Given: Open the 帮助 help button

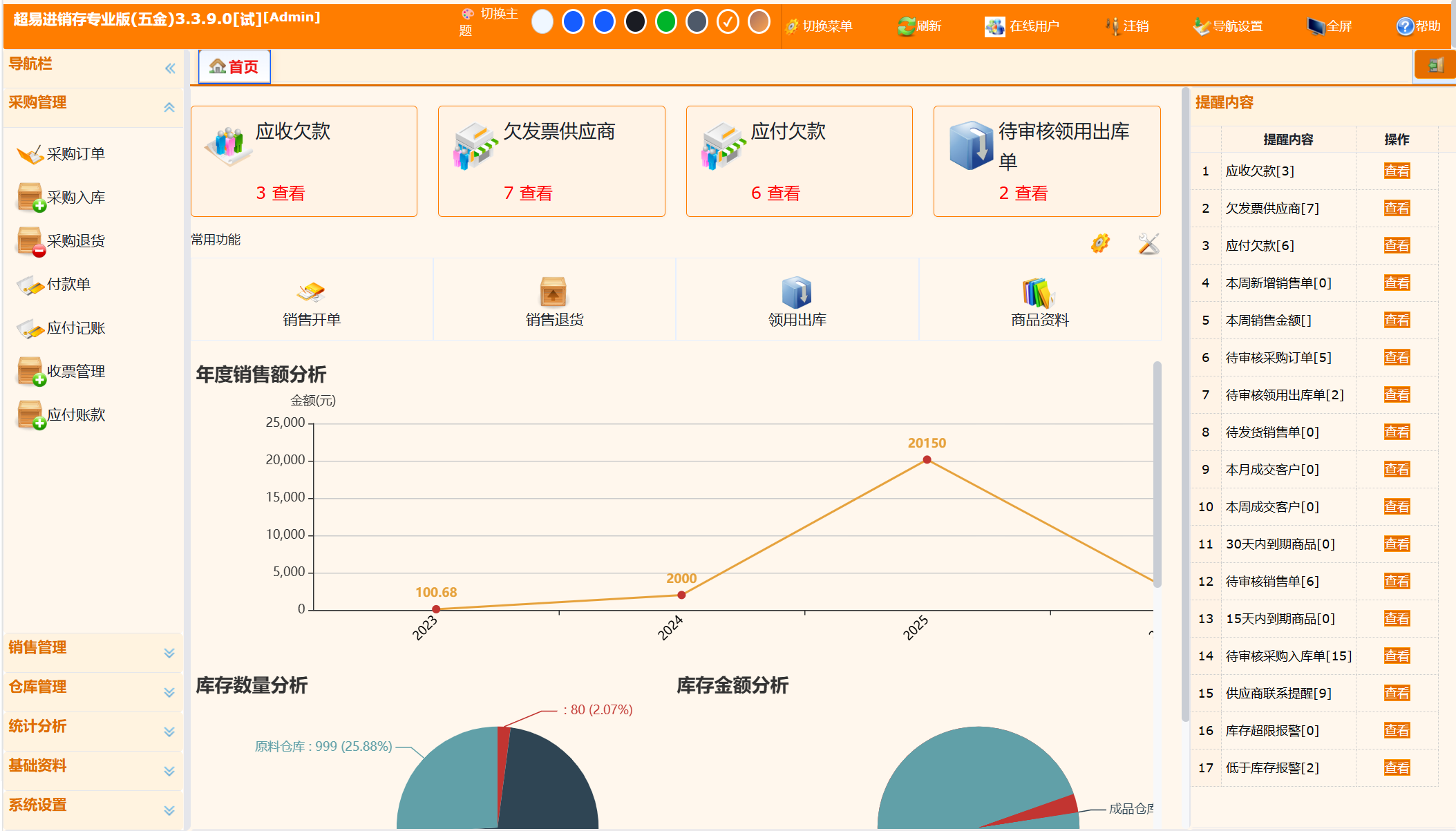Looking at the screenshot, I should [1418, 26].
